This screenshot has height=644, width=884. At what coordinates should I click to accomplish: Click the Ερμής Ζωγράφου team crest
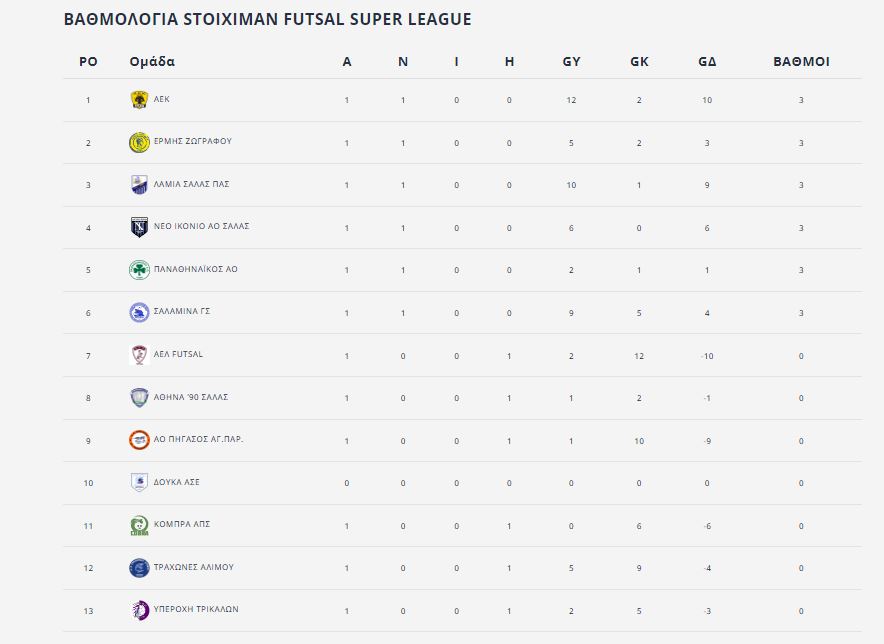139,143
